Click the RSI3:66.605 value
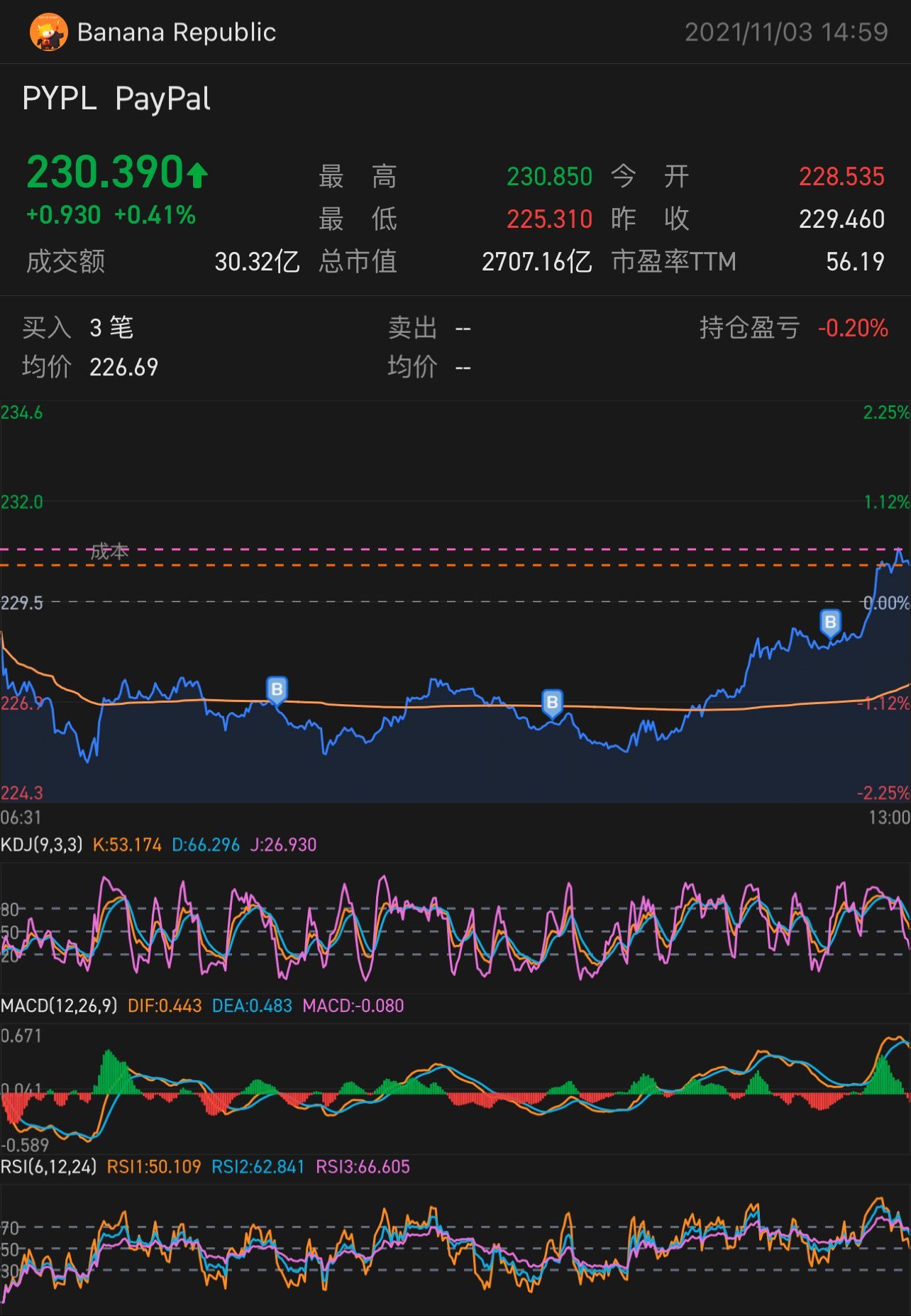Screen dimensions: 911x1316 (x=363, y=1167)
